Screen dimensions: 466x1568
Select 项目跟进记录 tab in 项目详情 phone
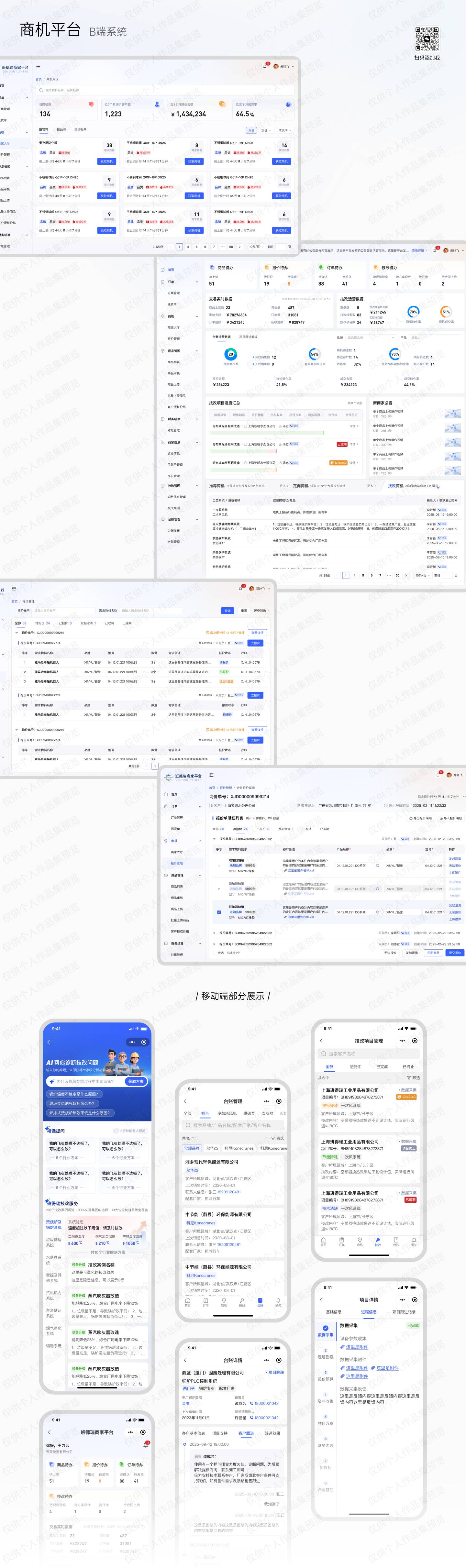click(403, 1312)
